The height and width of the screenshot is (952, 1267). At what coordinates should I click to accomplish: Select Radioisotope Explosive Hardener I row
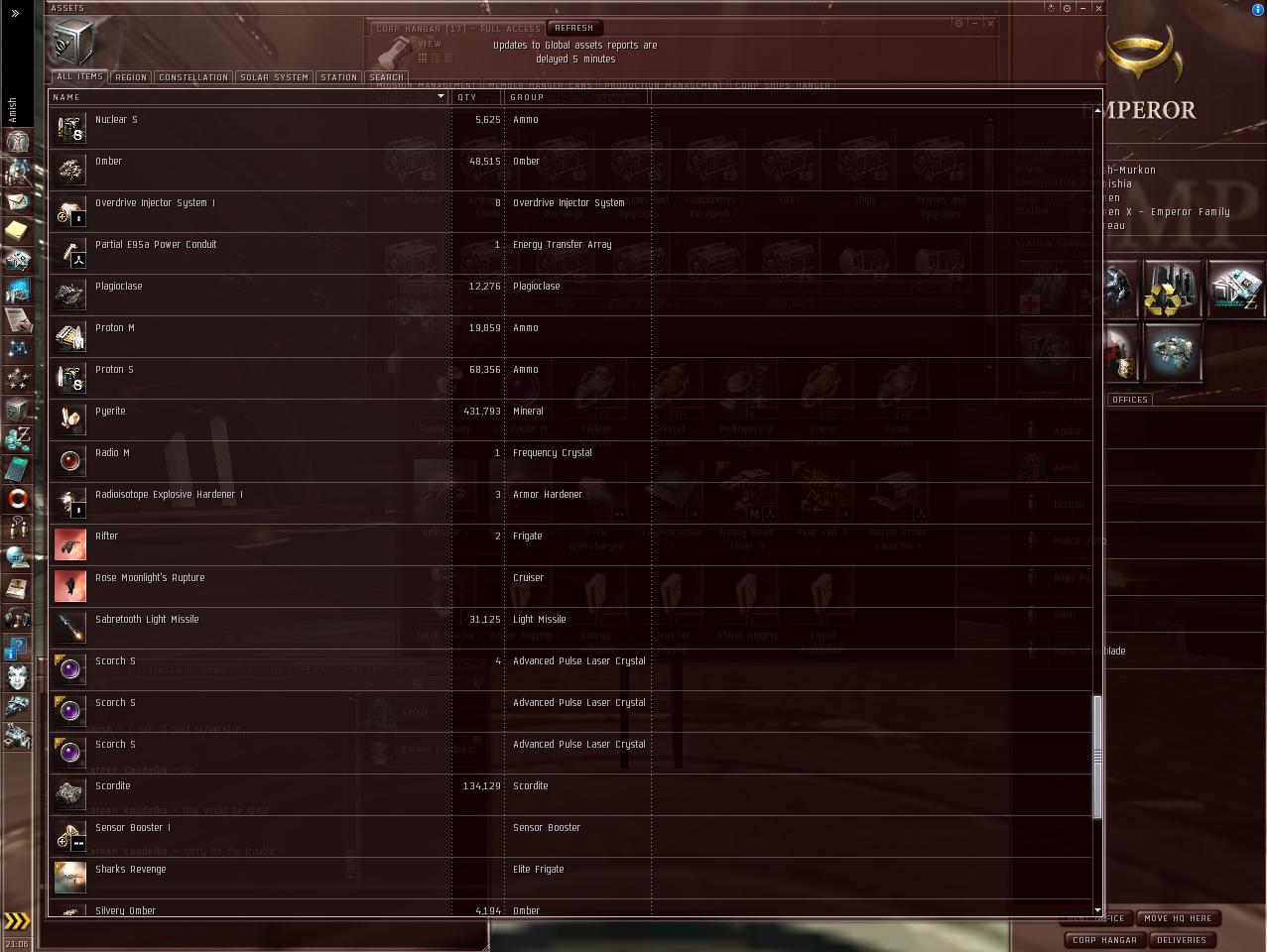click(570, 503)
